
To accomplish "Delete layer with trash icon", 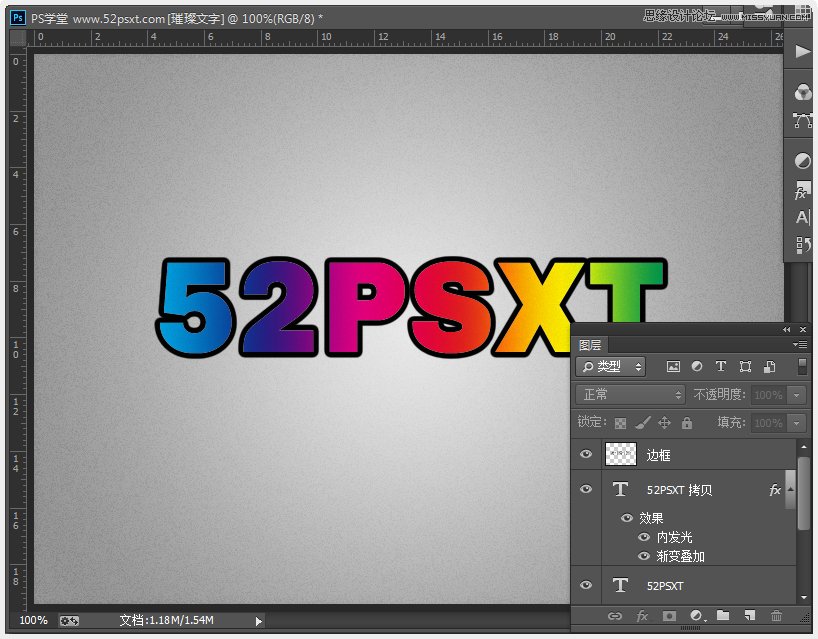I will (x=776, y=616).
